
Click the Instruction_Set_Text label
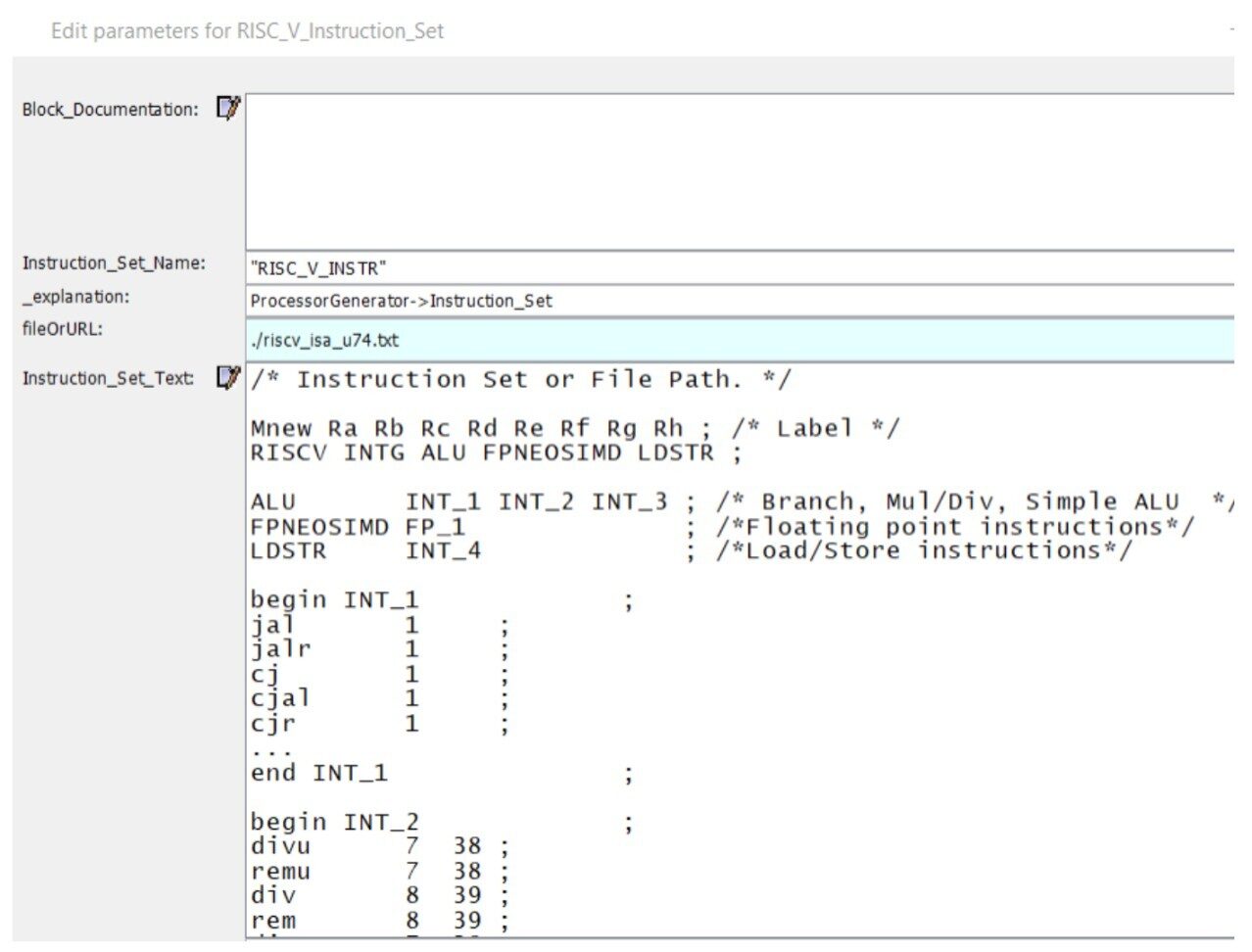pyautogui.click(x=108, y=378)
